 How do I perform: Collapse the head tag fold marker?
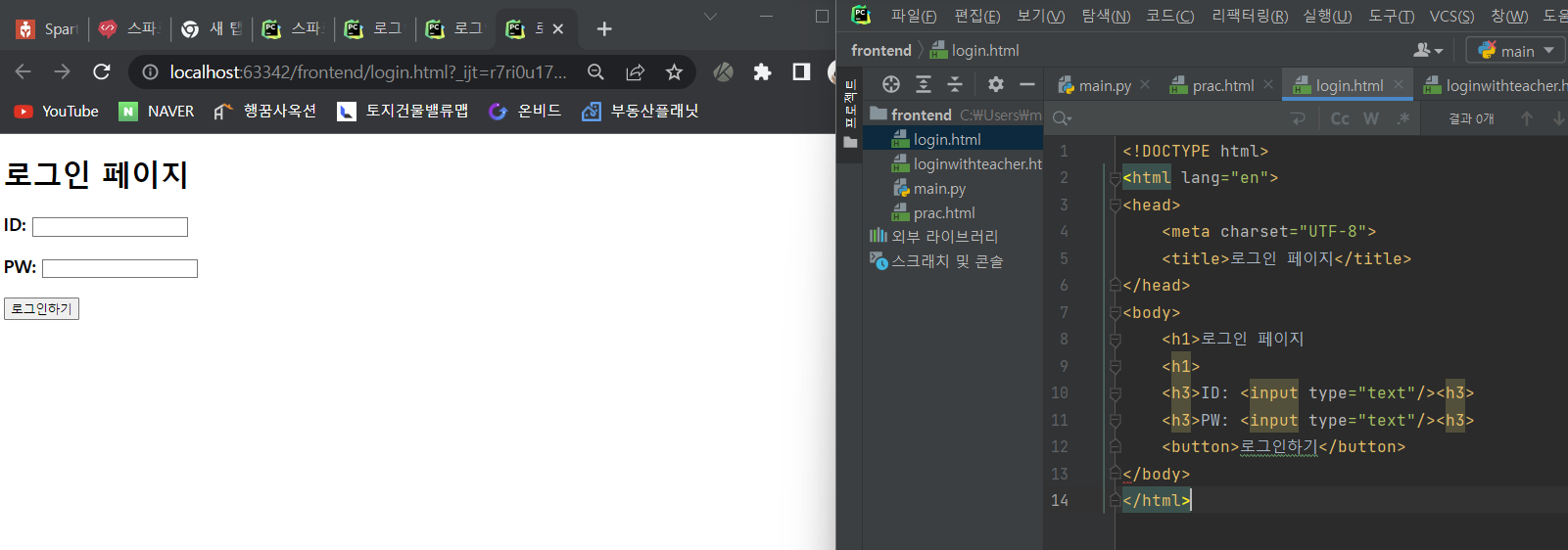[1115, 205]
